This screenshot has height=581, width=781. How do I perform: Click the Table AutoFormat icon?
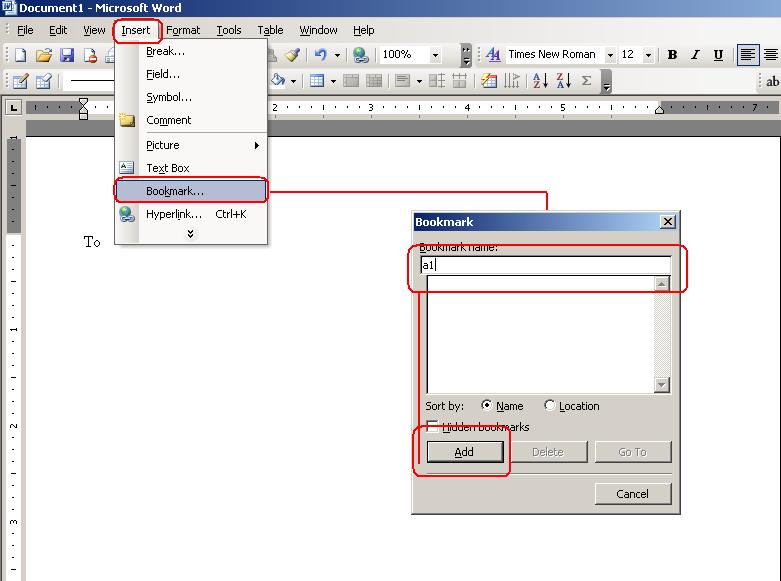point(489,81)
